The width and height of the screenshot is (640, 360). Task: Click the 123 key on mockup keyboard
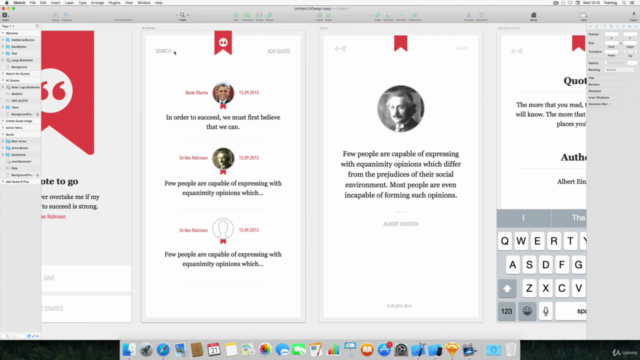507,311
